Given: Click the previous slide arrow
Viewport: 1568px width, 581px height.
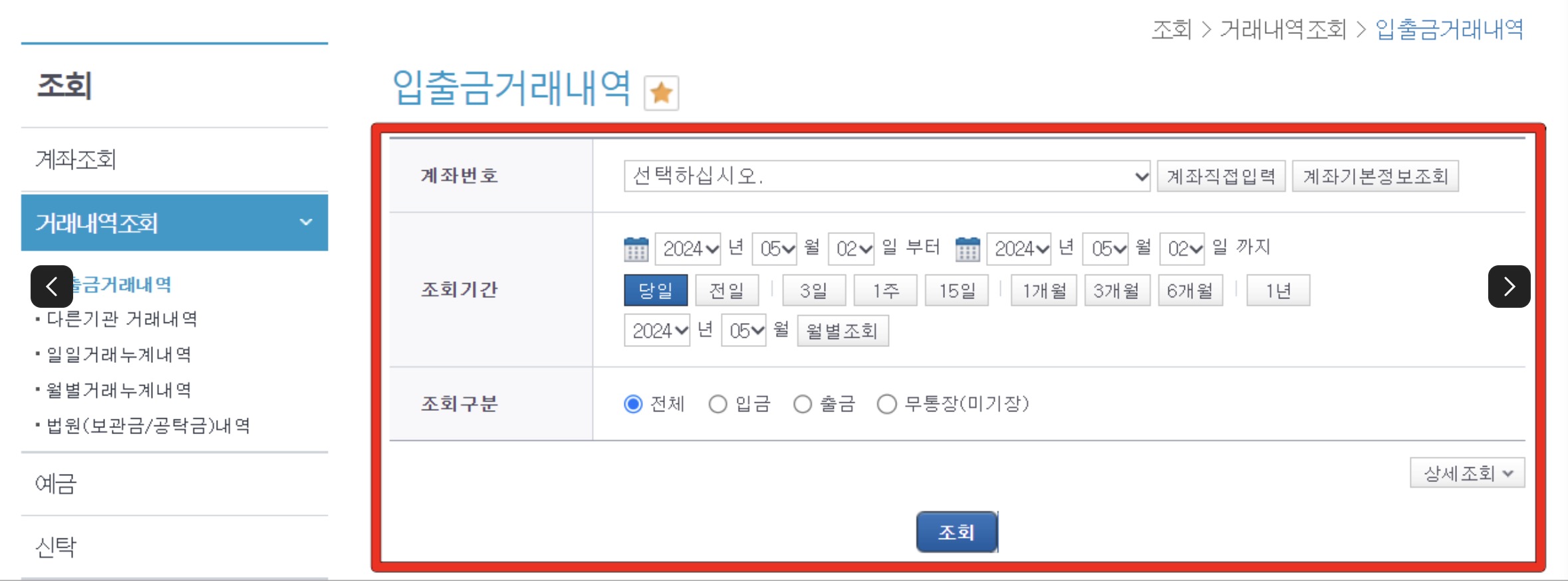Looking at the screenshot, I should coord(52,287).
